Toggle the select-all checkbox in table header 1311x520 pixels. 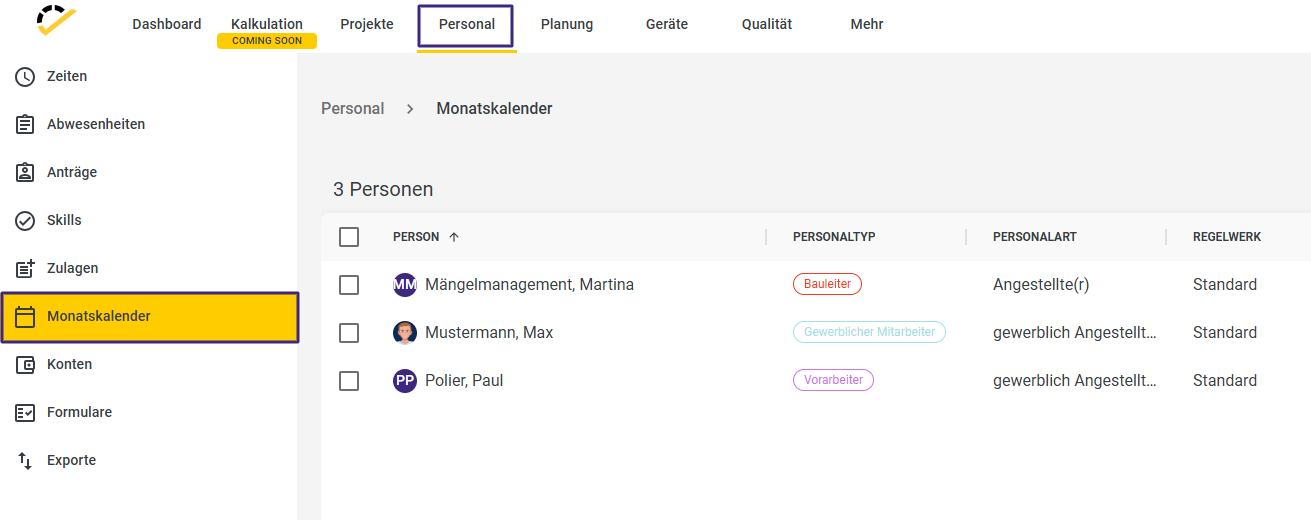tap(349, 237)
